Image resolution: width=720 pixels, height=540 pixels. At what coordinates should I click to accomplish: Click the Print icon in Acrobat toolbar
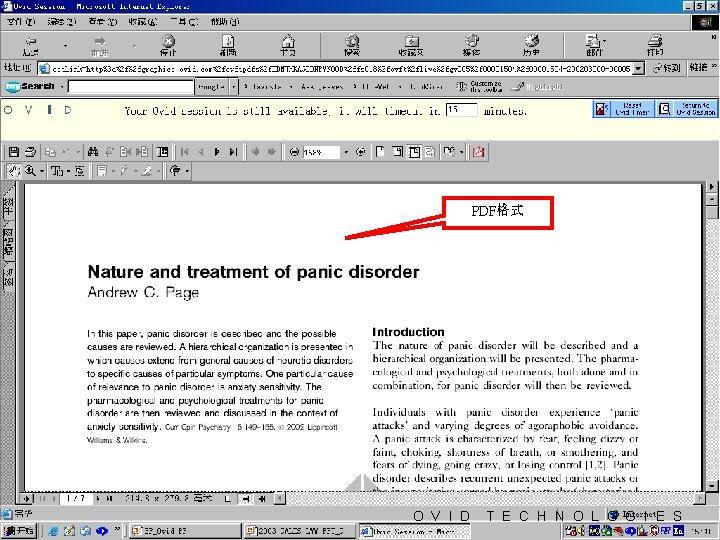coord(30,152)
